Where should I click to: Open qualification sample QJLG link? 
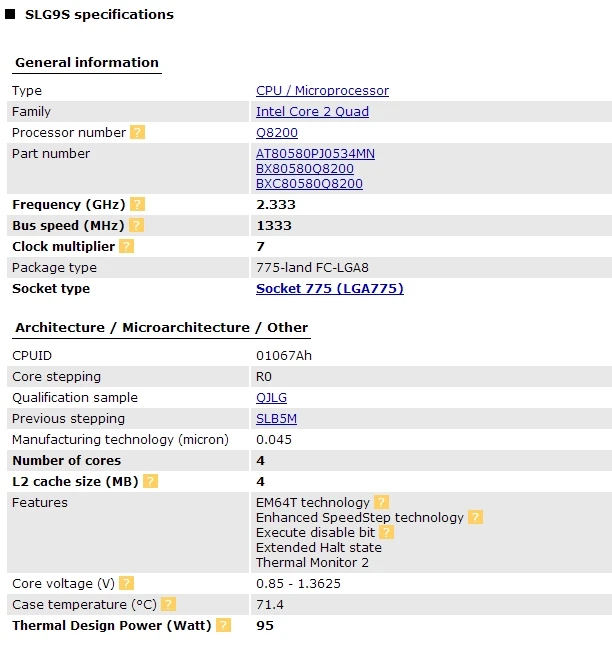[271, 397]
